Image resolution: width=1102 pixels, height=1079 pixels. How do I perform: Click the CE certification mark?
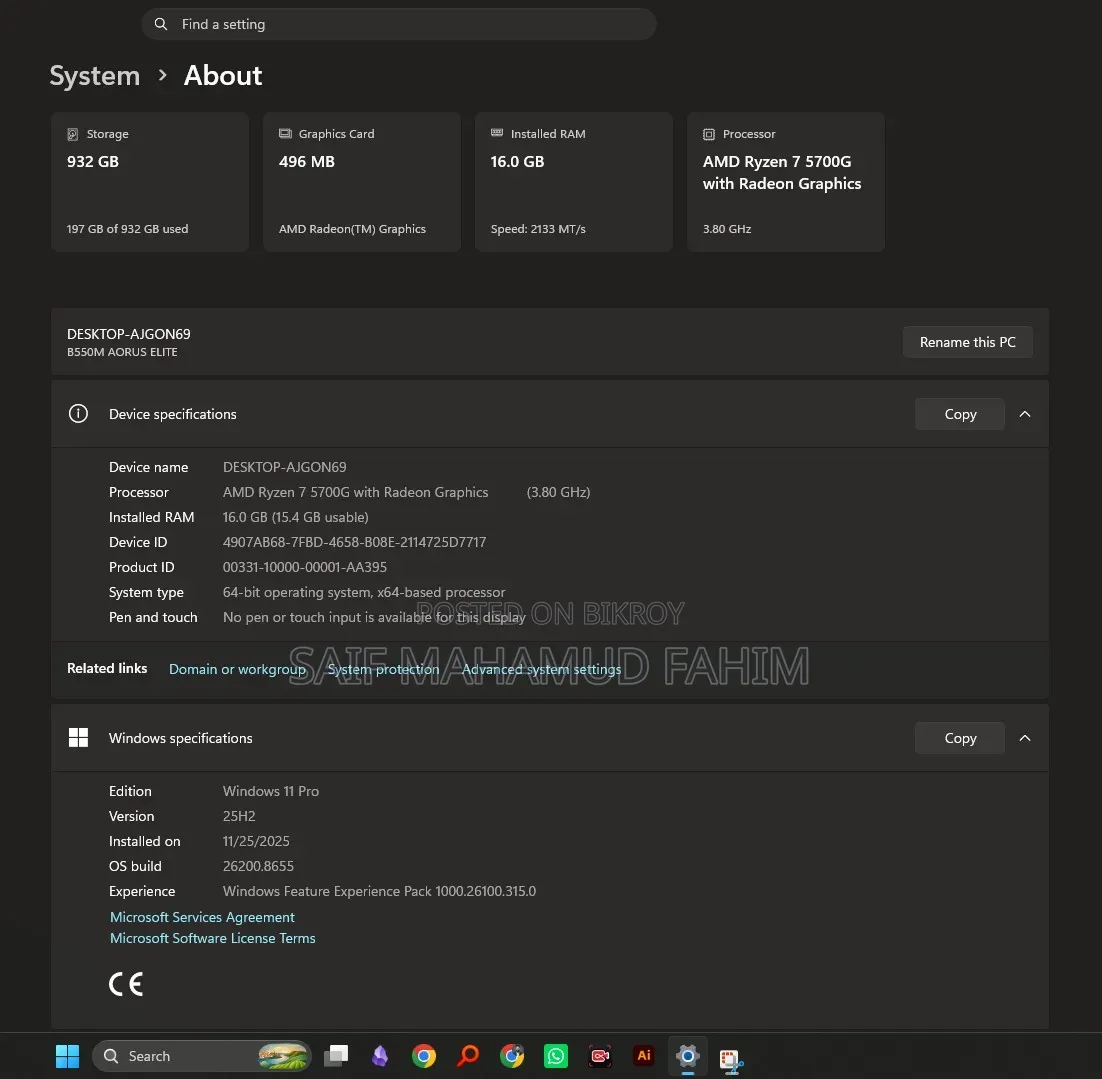coord(126,984)
